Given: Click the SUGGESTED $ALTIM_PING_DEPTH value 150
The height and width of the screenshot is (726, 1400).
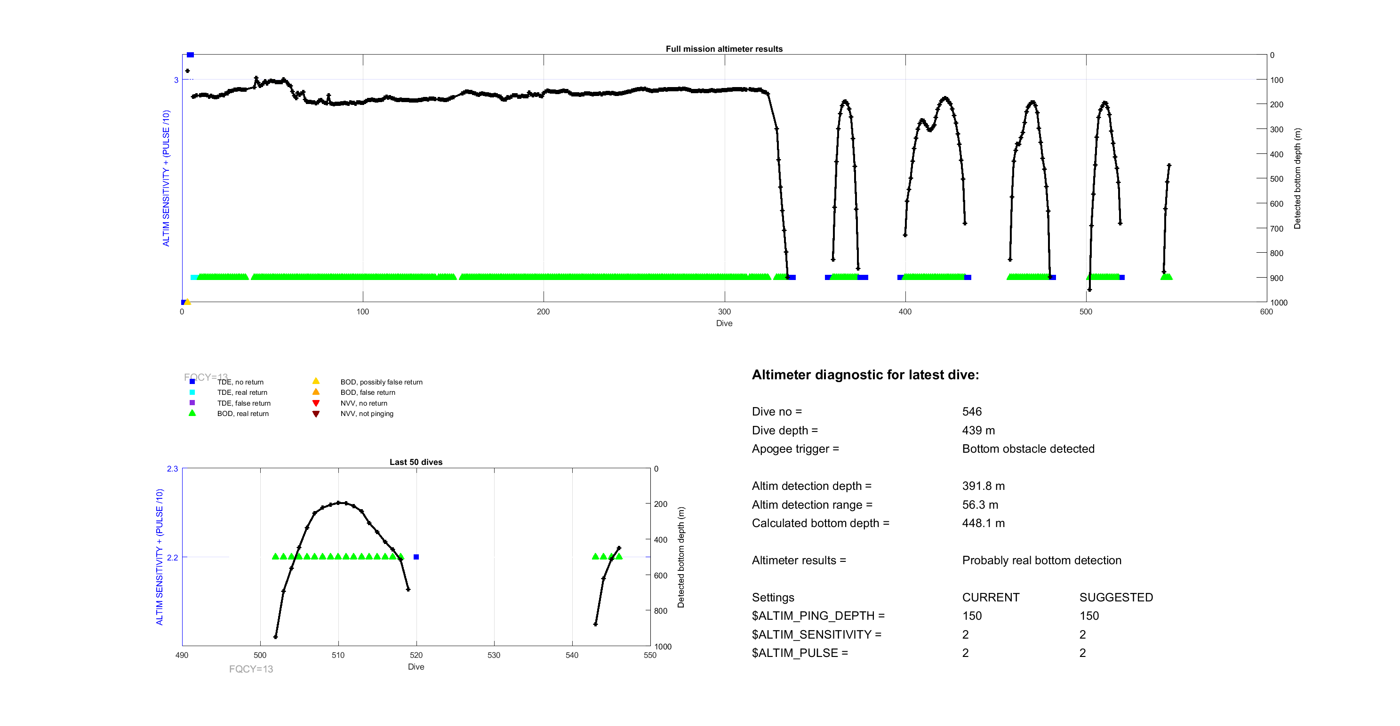Looking at the screenshot, I should coord(1090,616).
